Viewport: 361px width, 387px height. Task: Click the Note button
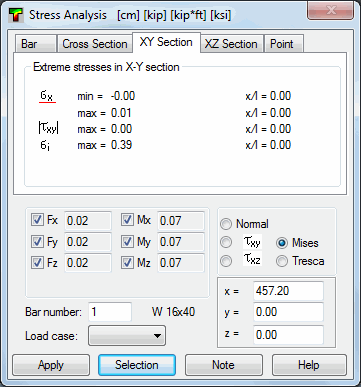pyautogui.click(x=224, y=365)
